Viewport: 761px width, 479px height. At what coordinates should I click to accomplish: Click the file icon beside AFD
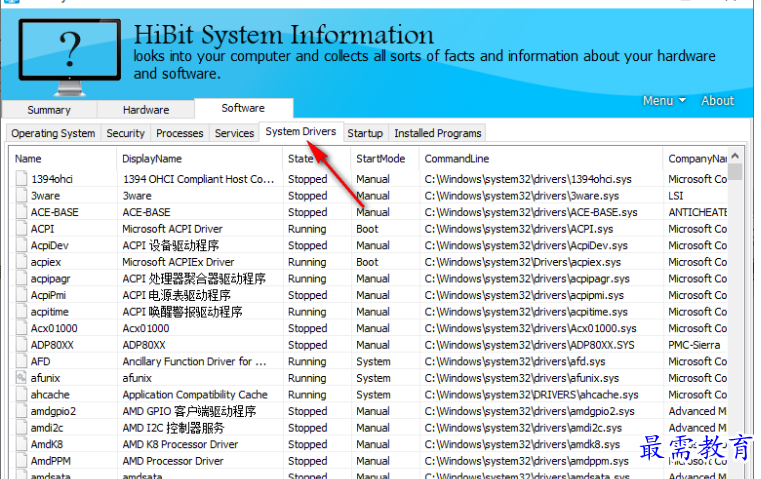(x=21, y=361)
